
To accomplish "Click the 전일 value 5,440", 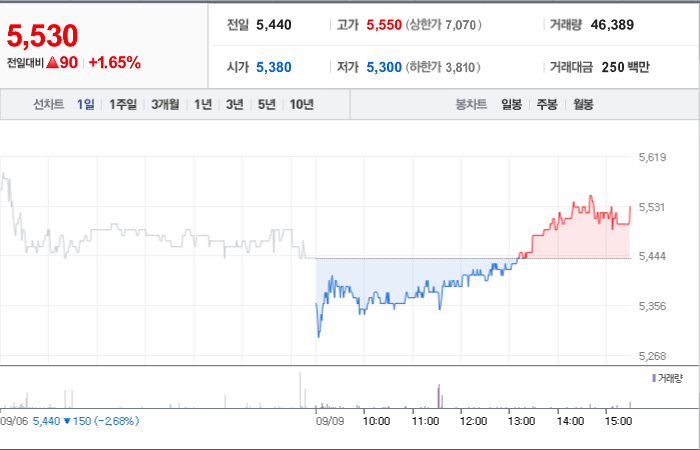I will 274,25.
